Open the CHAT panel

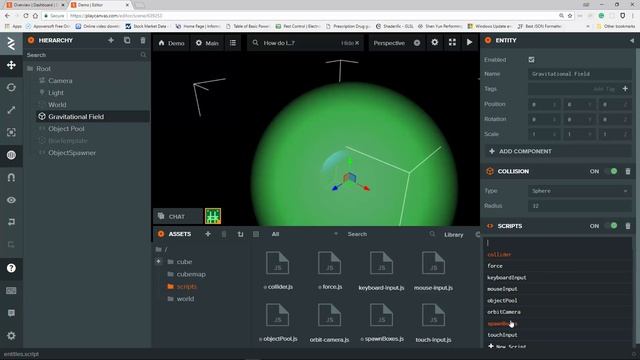178,216
